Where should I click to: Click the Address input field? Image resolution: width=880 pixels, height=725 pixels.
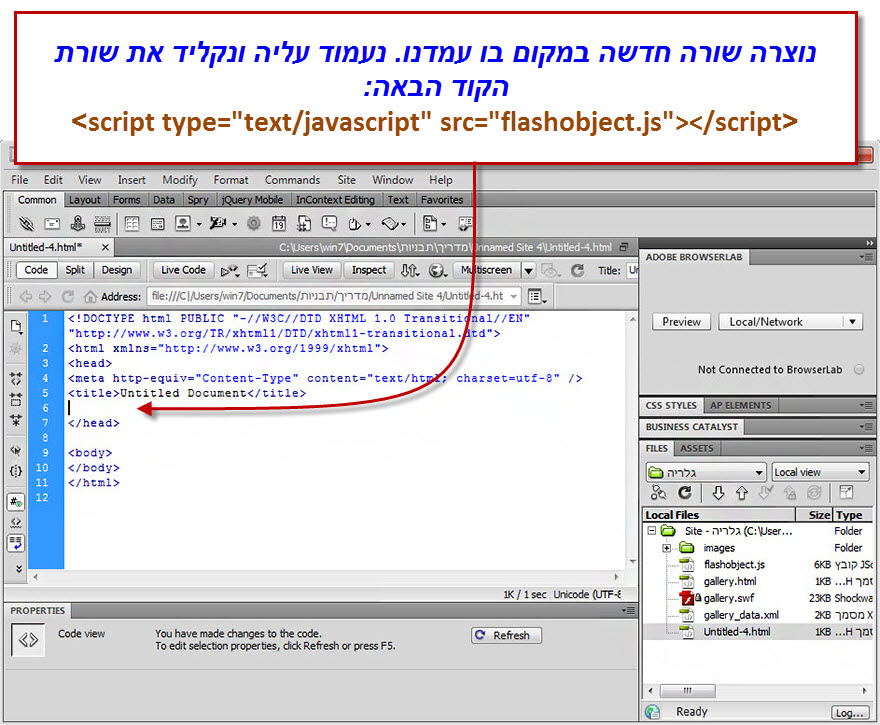pos(334,296)
